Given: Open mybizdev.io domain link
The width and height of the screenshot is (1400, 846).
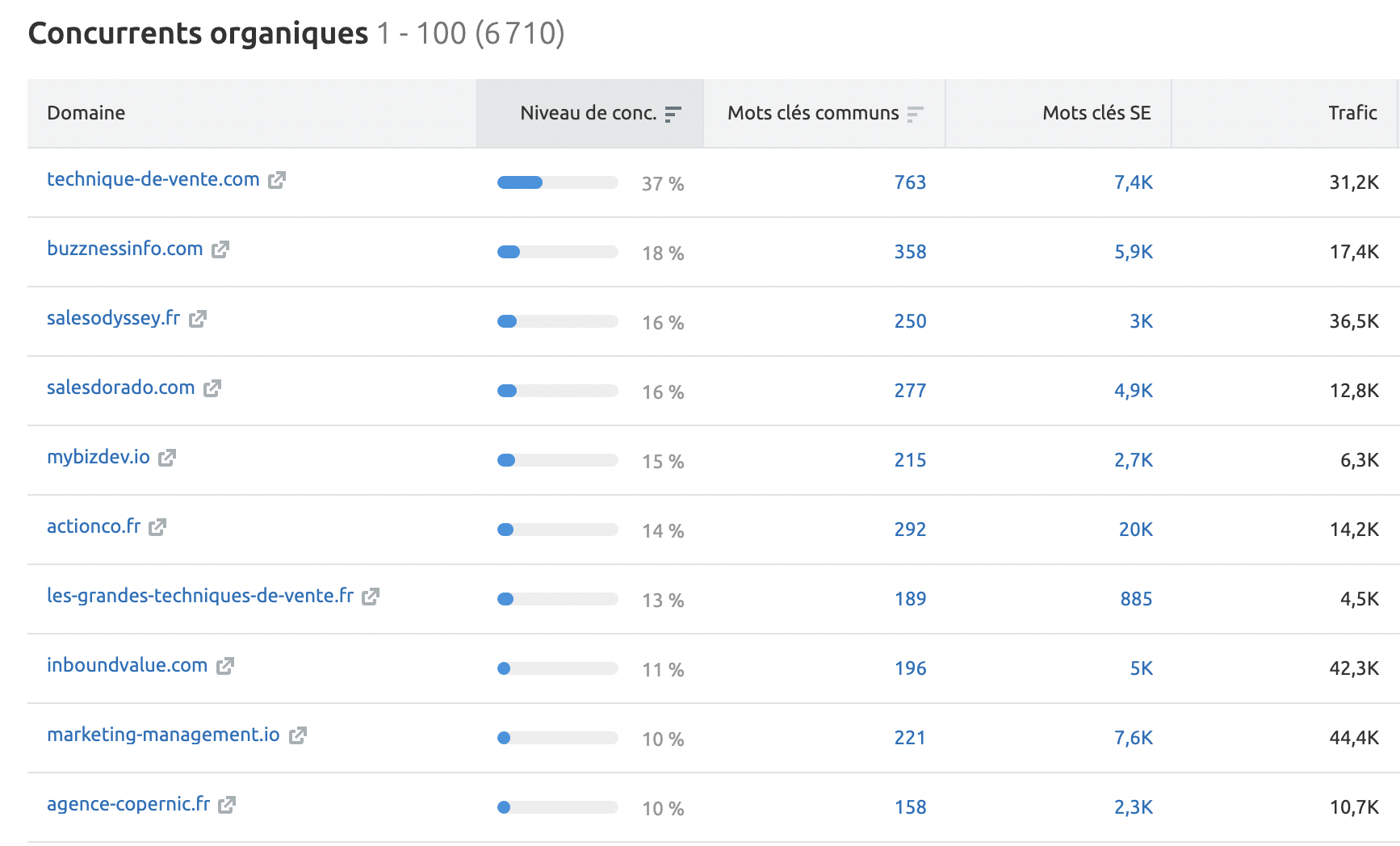Looking at the screenshot, I should [x=99, y=457].
